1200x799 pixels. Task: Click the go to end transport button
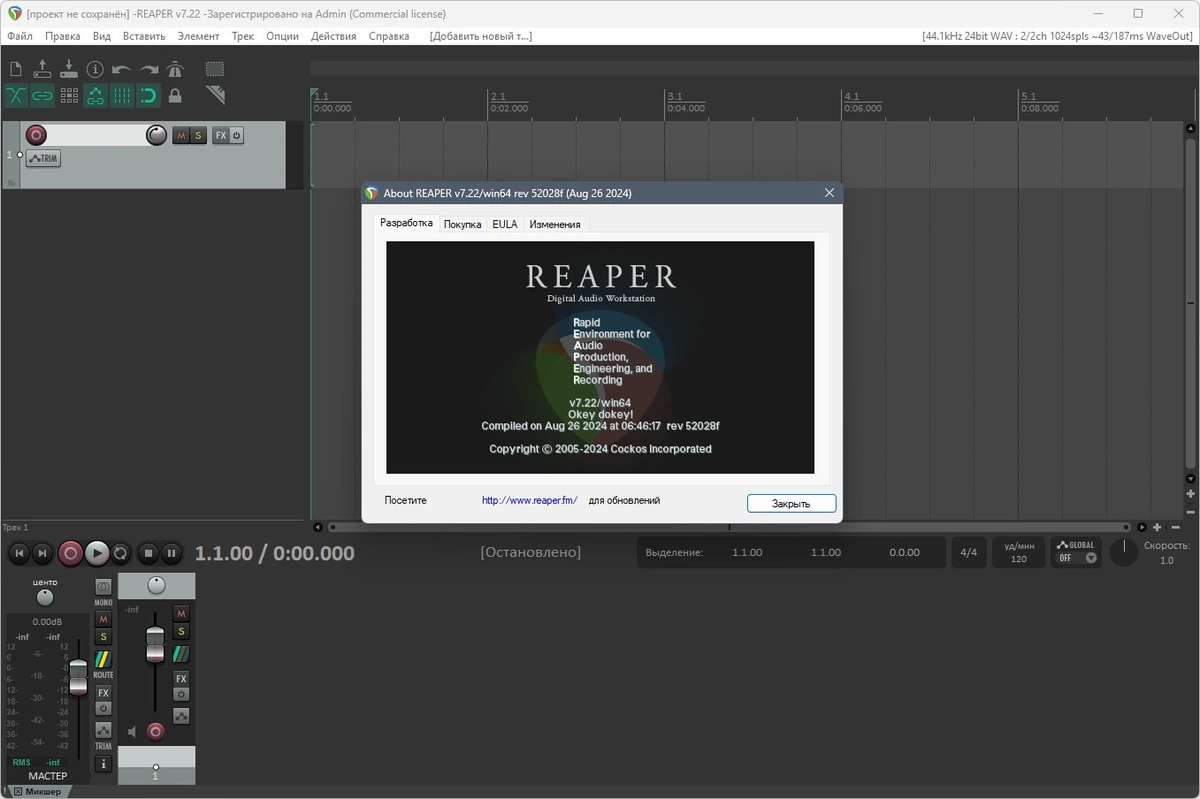(x=42, y=552)
